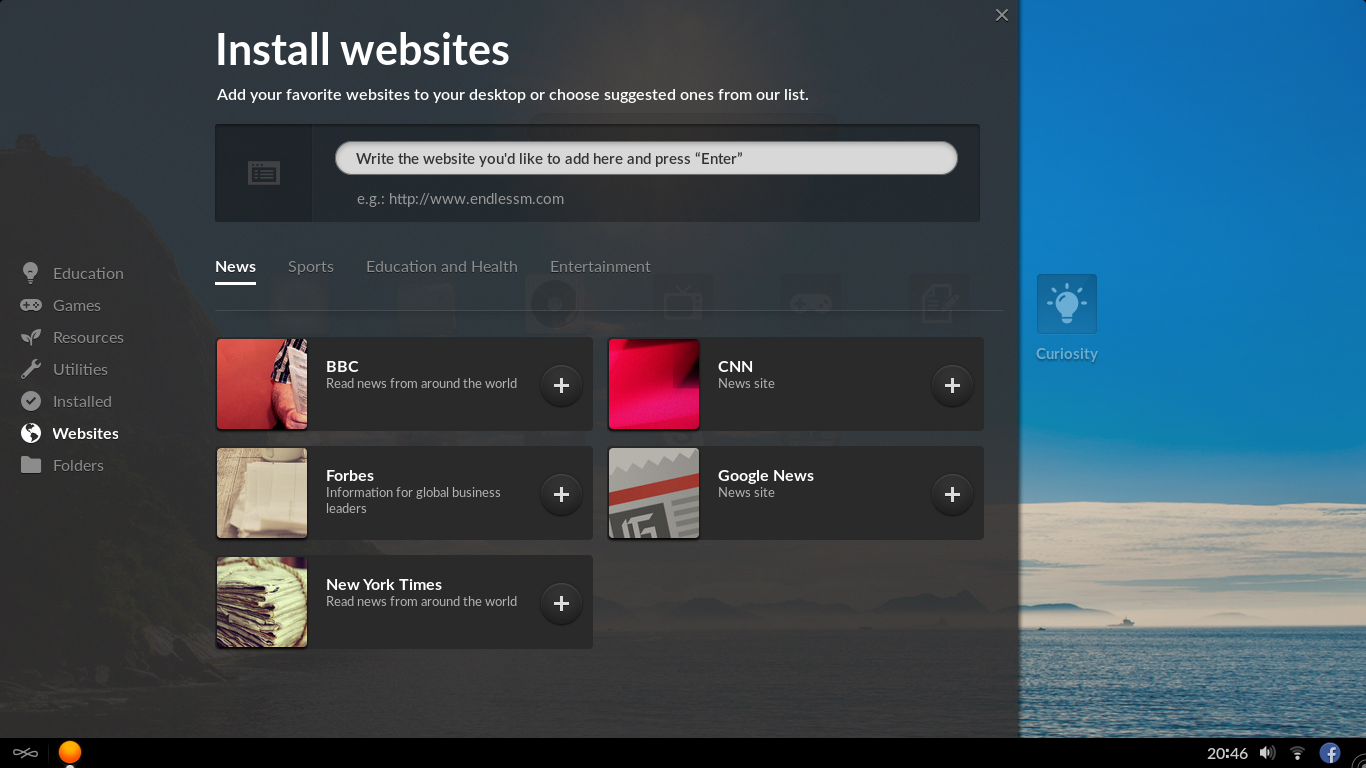Select the Websites category label

pyautogui.click(x=85, y=433)
